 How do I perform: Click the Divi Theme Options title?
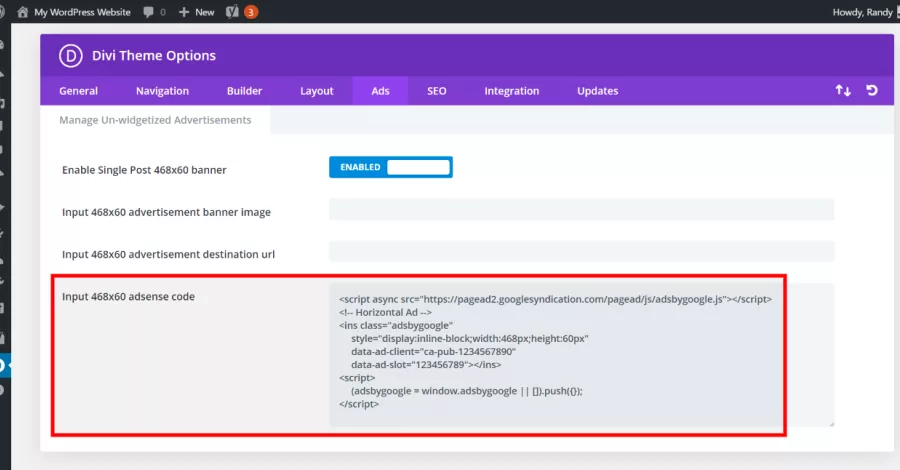(x=154, y=56)
